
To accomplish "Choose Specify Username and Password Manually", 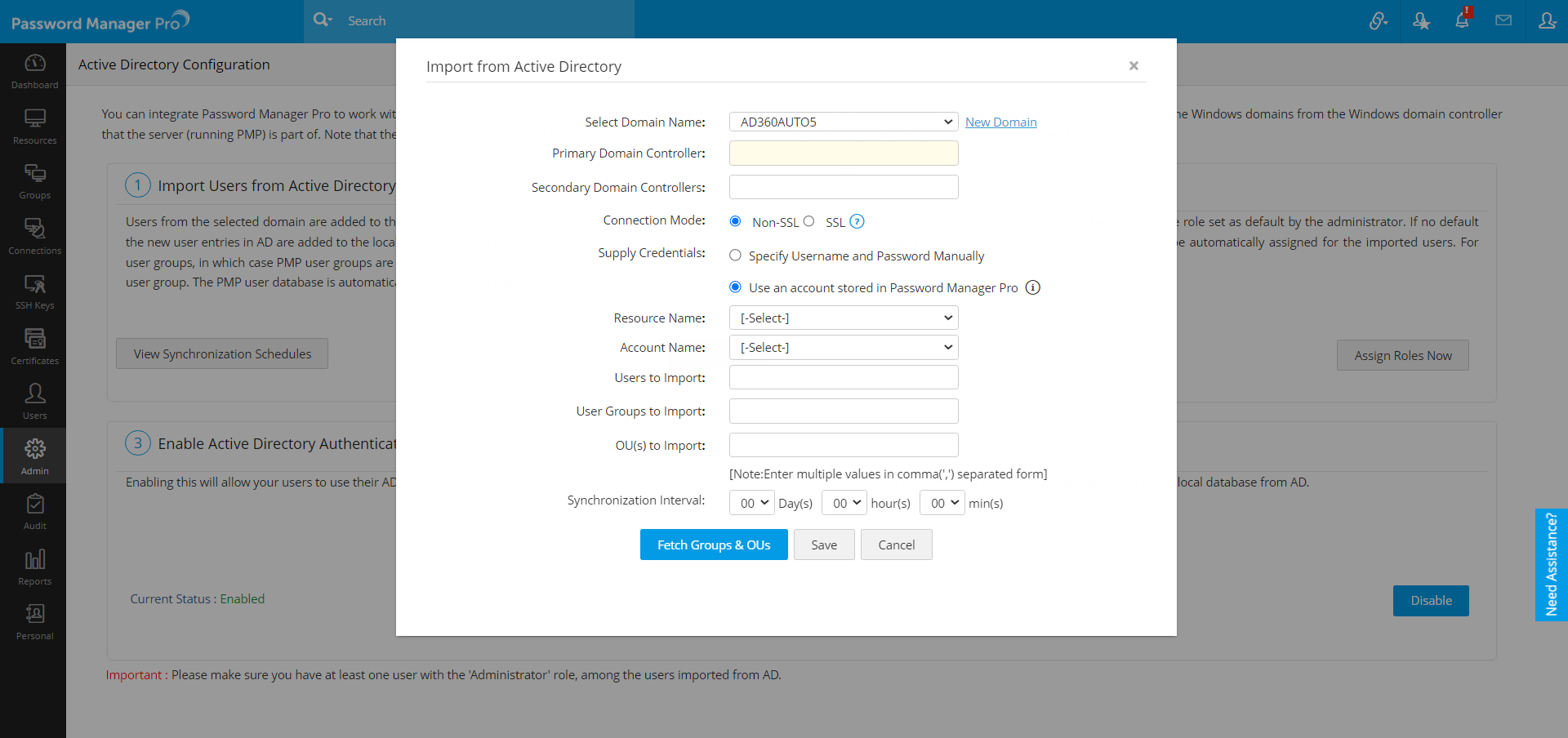I will pyautogui.click(x=735, y=256).
